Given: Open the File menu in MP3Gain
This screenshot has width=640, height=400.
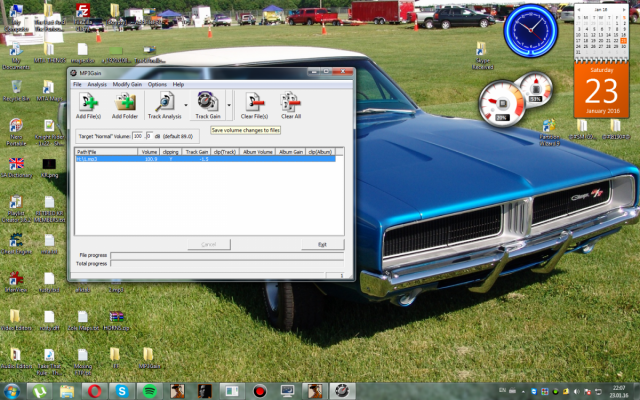Looking at the screenshot, I should point(77,84).
